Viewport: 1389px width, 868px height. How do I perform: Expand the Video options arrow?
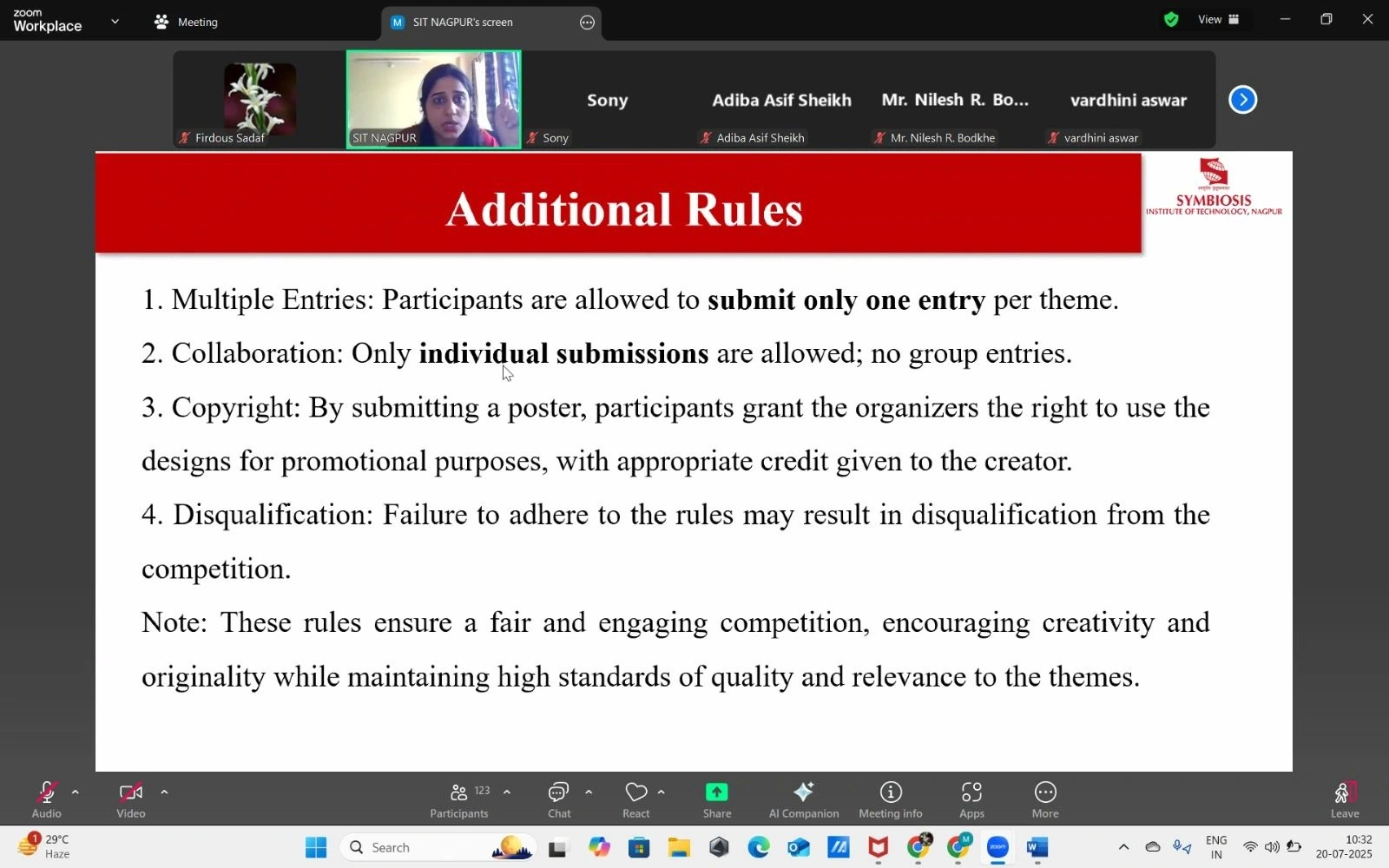click(x=164, y=792)
